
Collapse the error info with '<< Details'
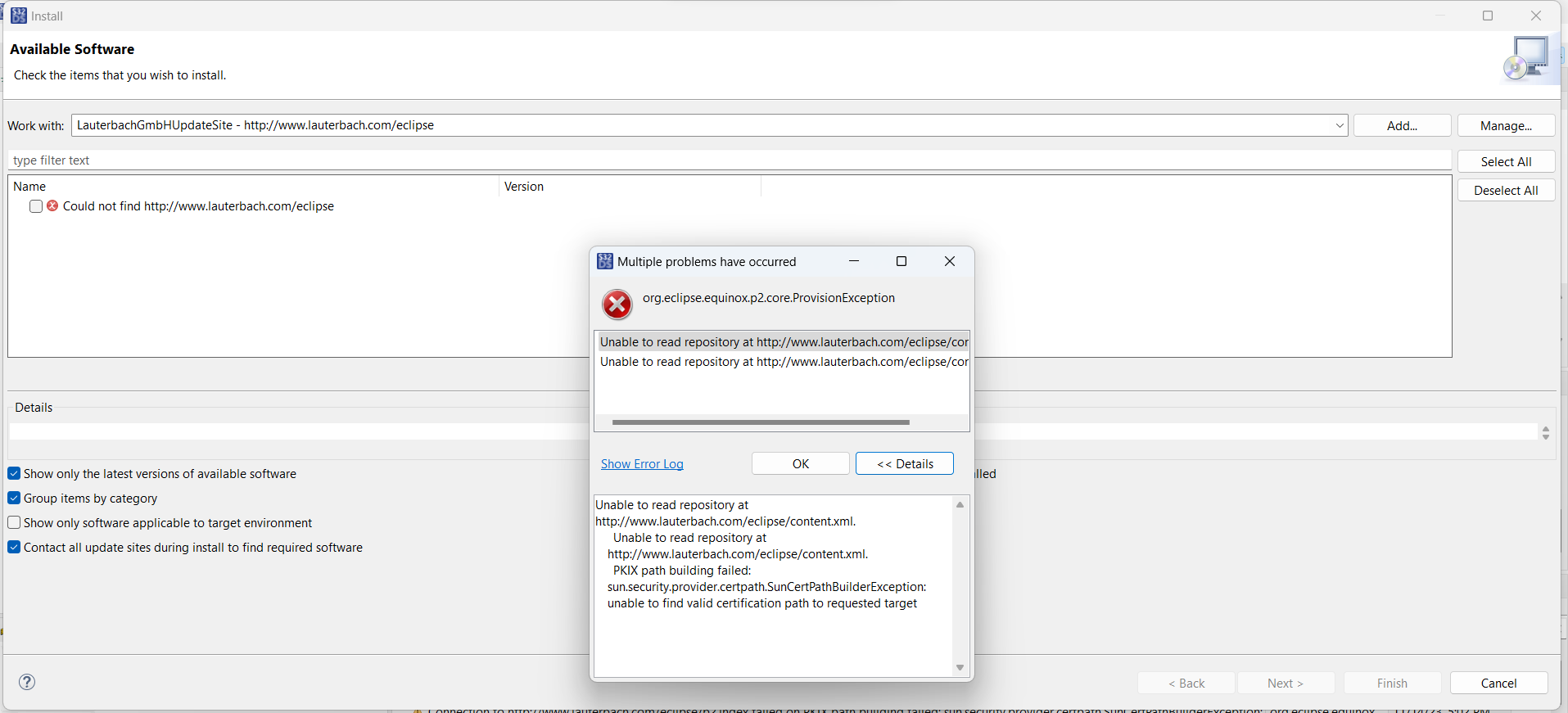(905, 463)
